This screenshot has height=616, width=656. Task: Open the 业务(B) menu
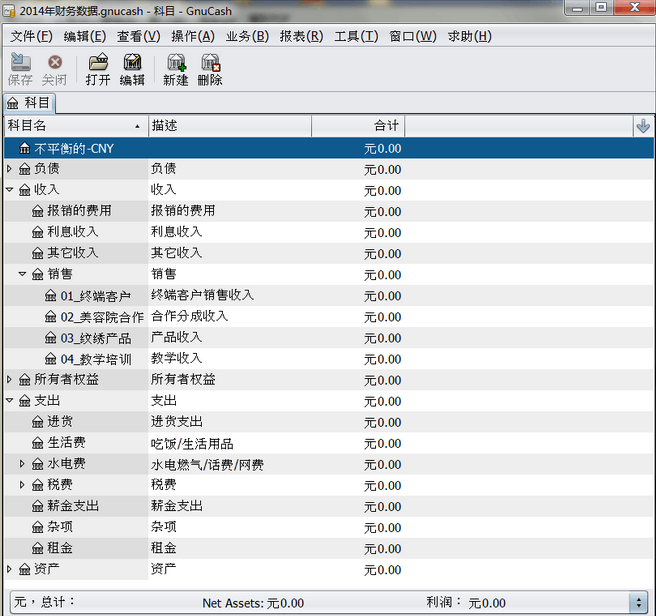tap(247, 36)
